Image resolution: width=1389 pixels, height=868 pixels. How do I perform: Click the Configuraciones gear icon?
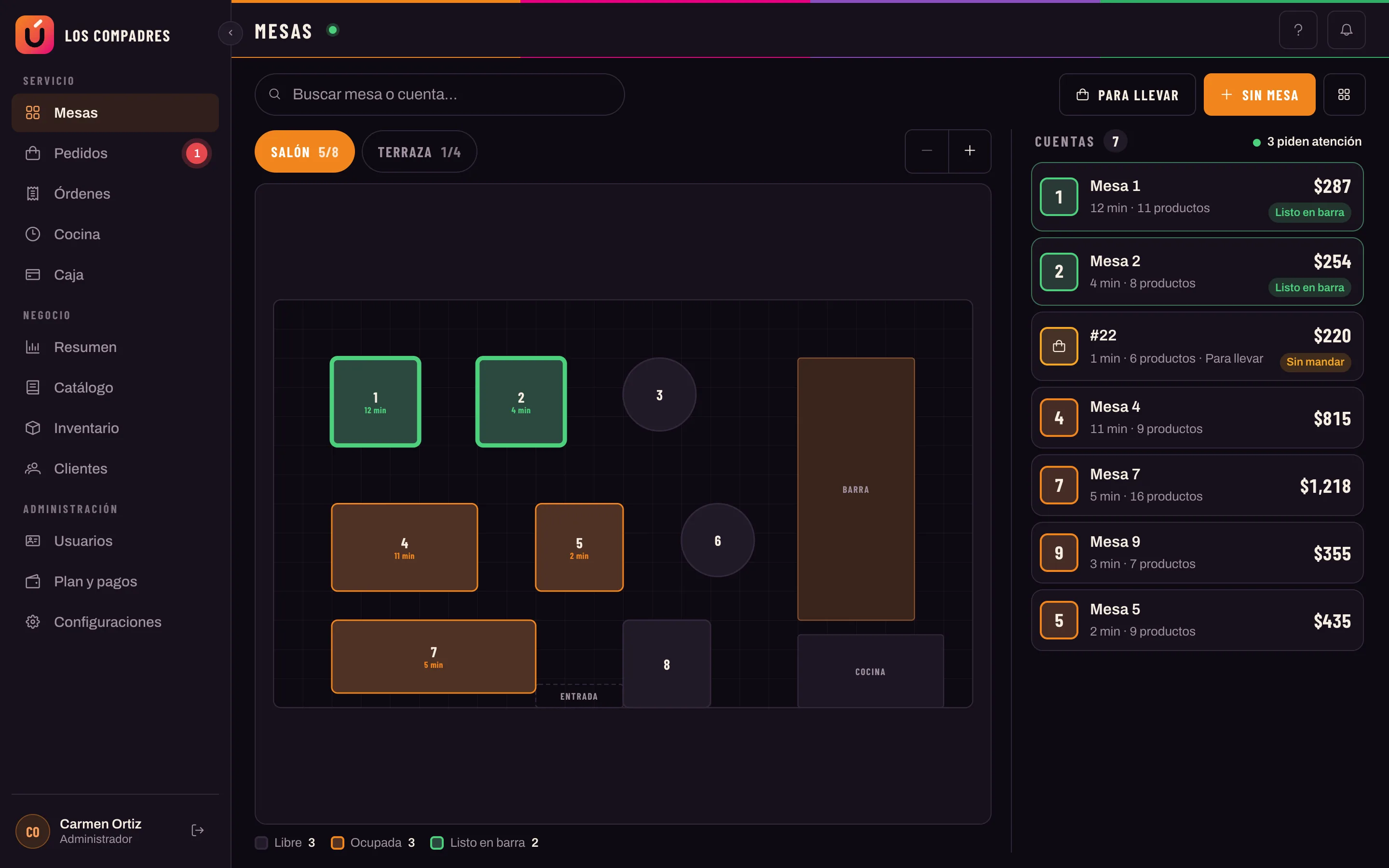pos(33,622)
